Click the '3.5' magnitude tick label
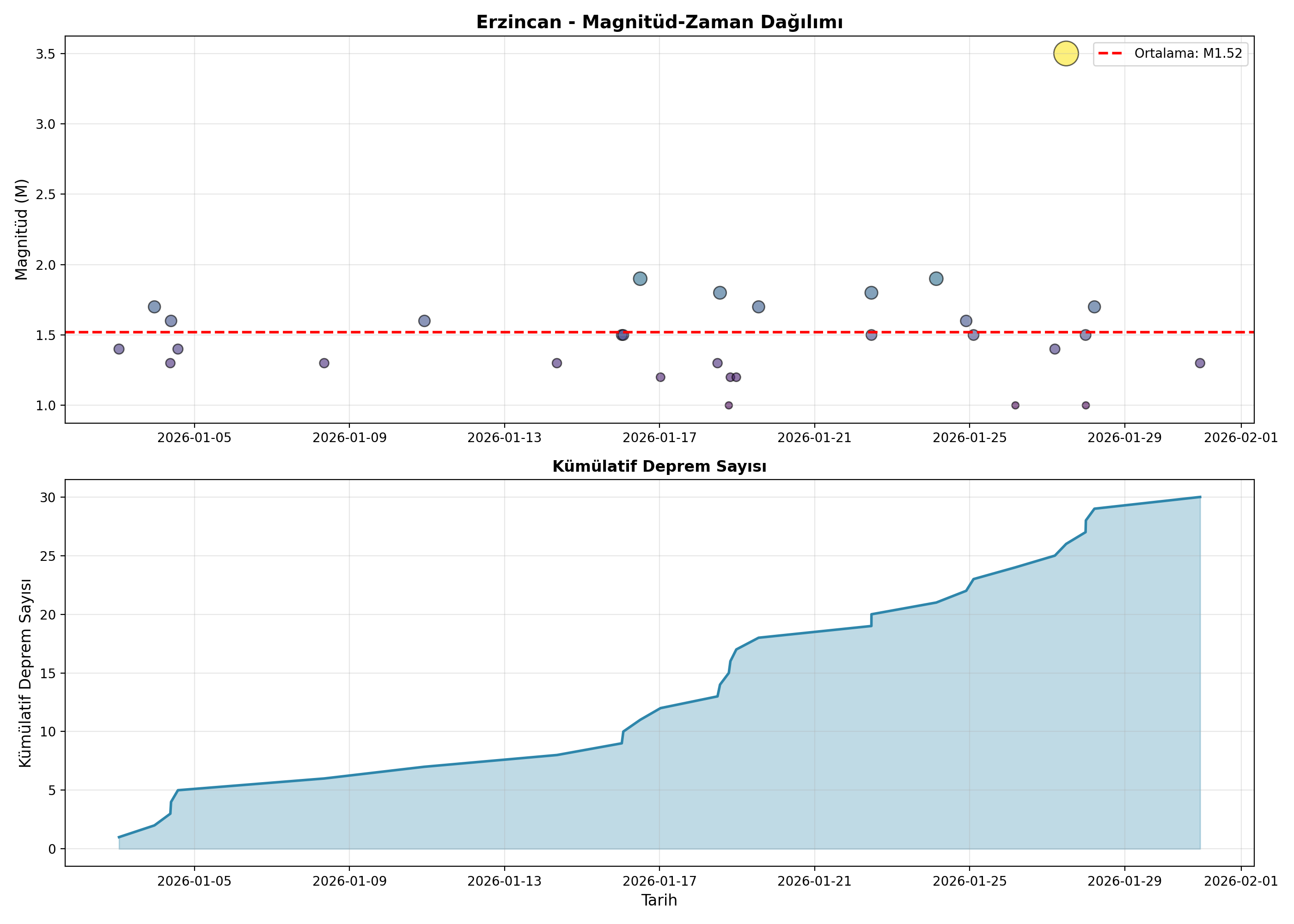The width and height of the screenshot is (1294, 924). pos(47,54)
